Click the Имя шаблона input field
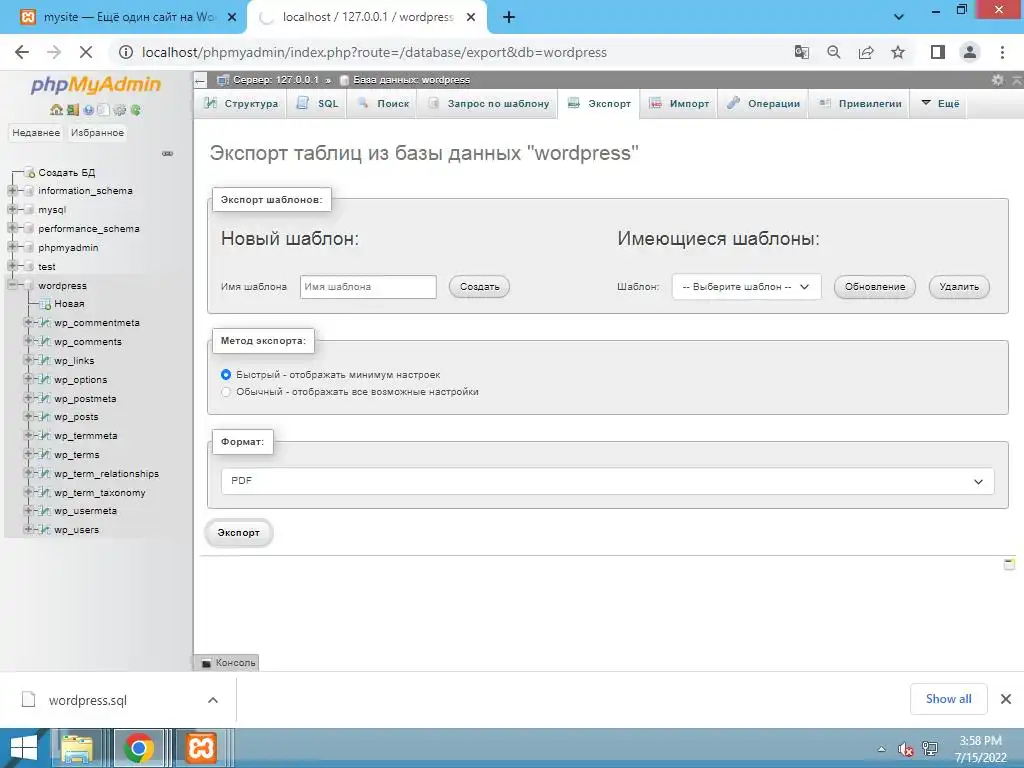Viewport: 1024px width, 768px height. 368,287
